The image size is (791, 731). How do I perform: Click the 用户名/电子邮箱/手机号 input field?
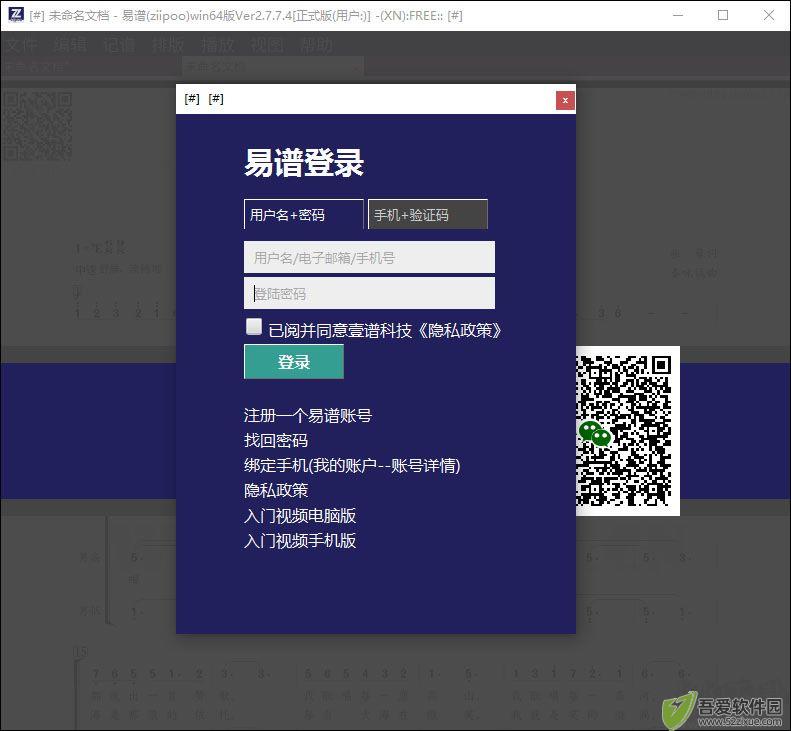point(369,257)
